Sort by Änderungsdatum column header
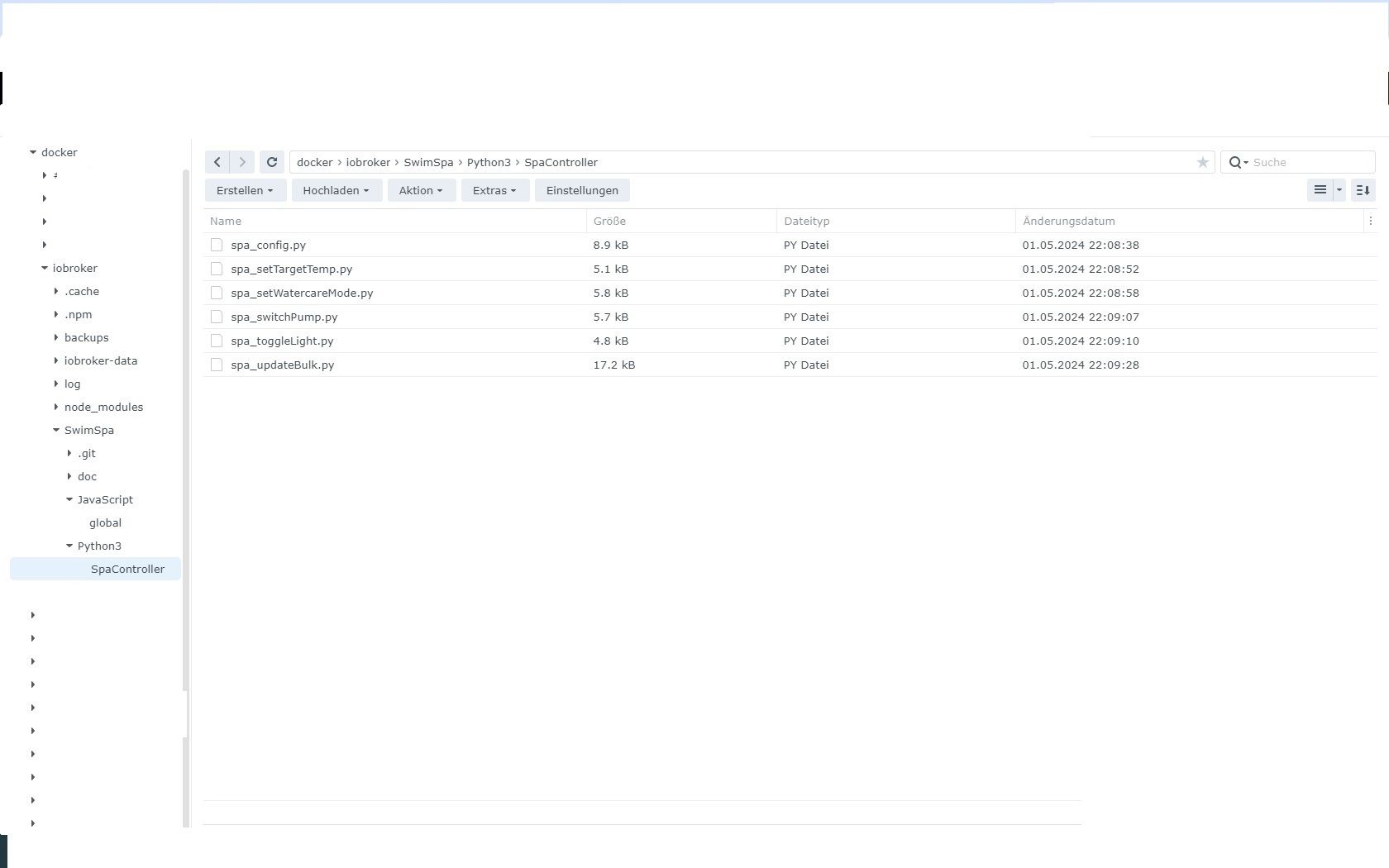The width and height of the screenshot is (1389, 868). (1189, 221)
